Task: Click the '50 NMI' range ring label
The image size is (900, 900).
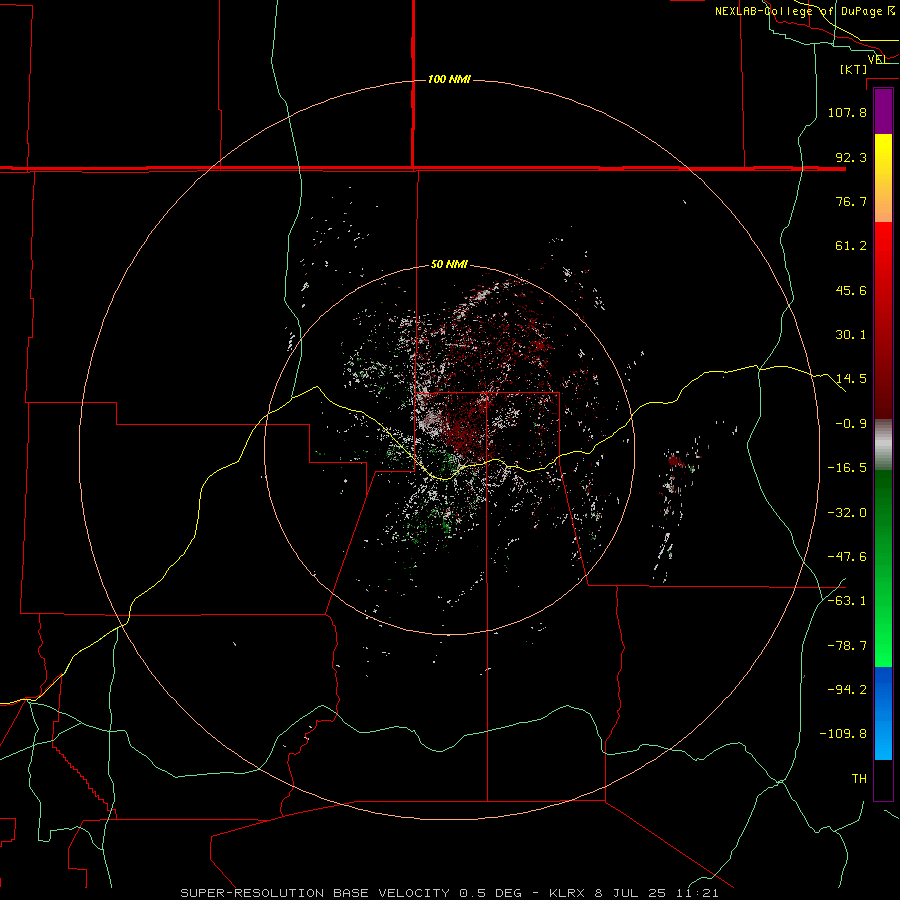Action: 449,264
